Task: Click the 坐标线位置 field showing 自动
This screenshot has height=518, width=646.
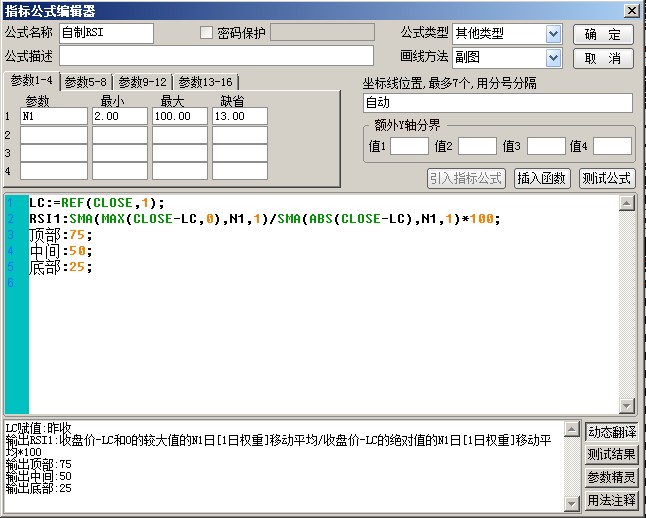Action: [x=498, y=103]
